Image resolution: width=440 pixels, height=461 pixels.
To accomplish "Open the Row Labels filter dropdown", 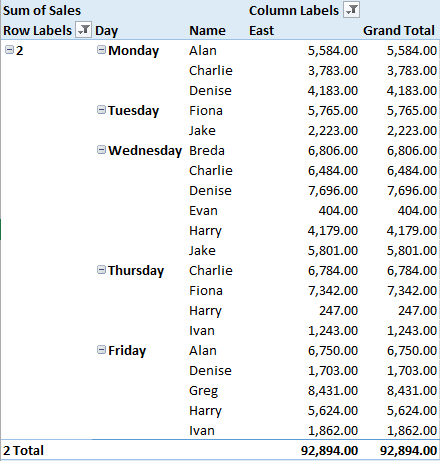I will point(83,30).
